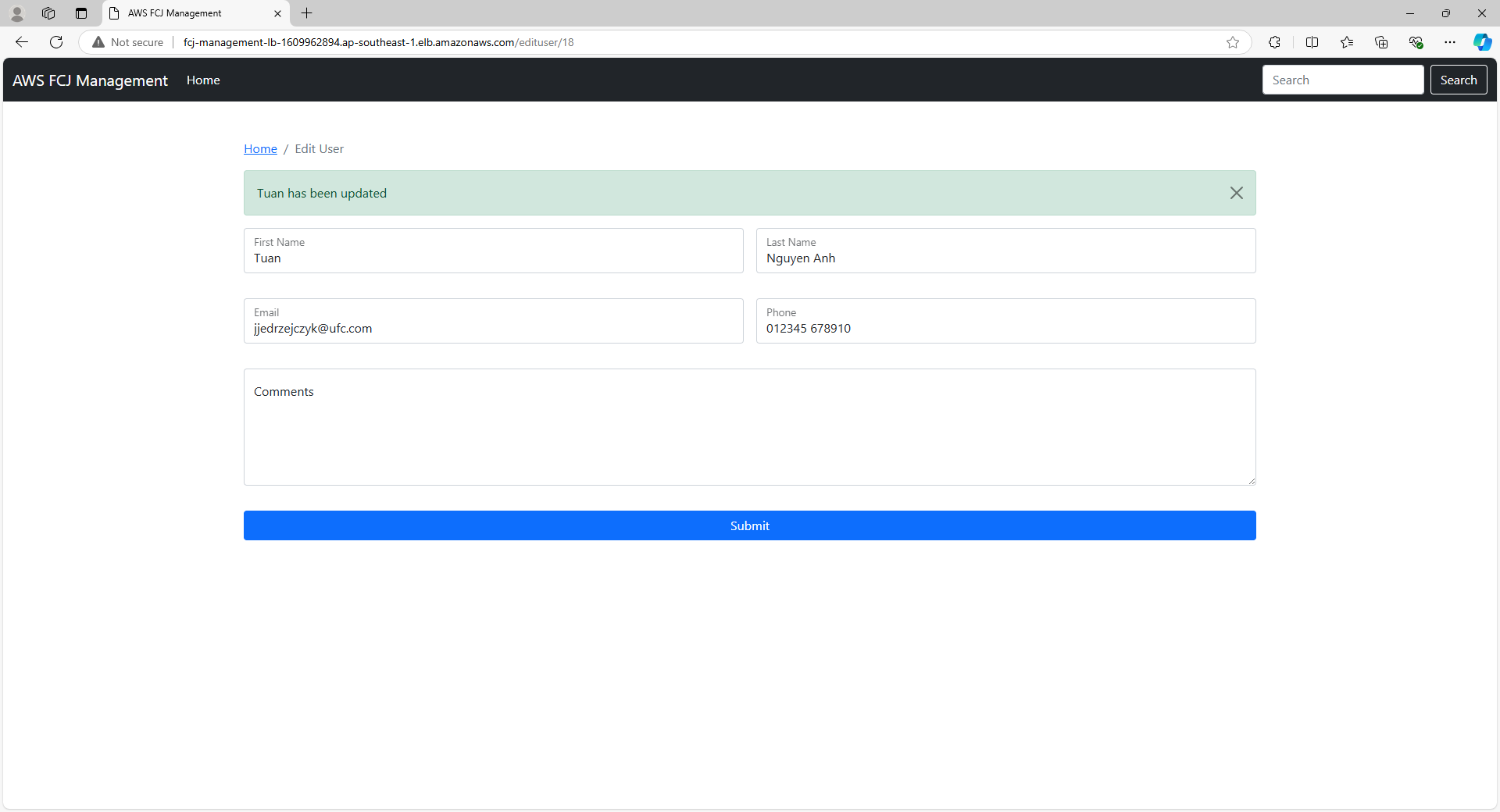Screen dimensions: 1500x812
Task: Click the Not secure warning indicator
Action: point(127,42)
